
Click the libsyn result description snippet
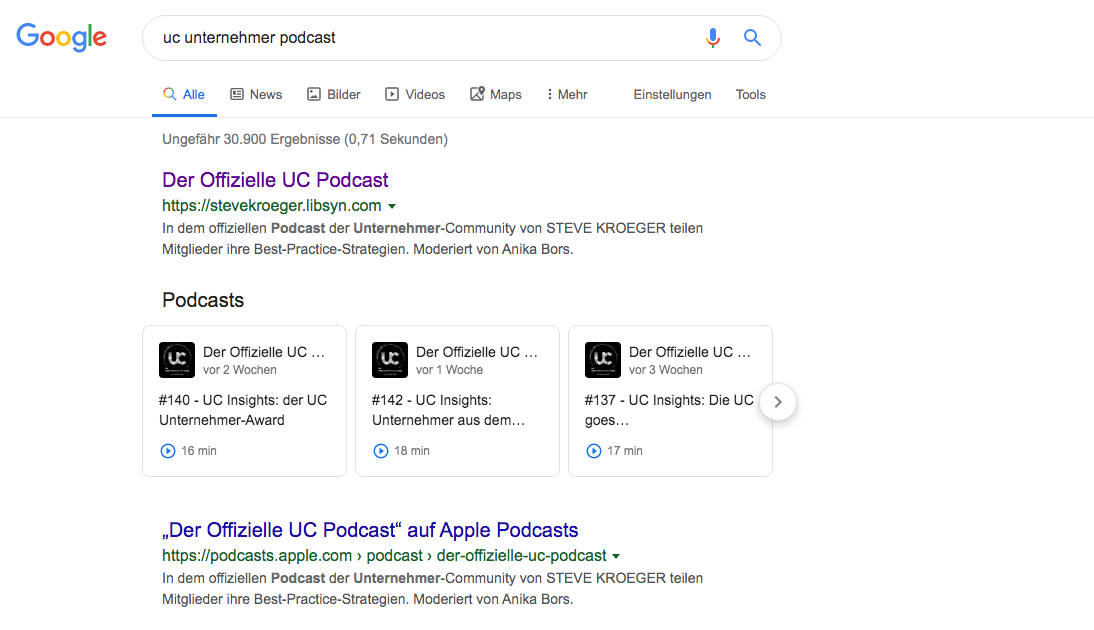433,239
